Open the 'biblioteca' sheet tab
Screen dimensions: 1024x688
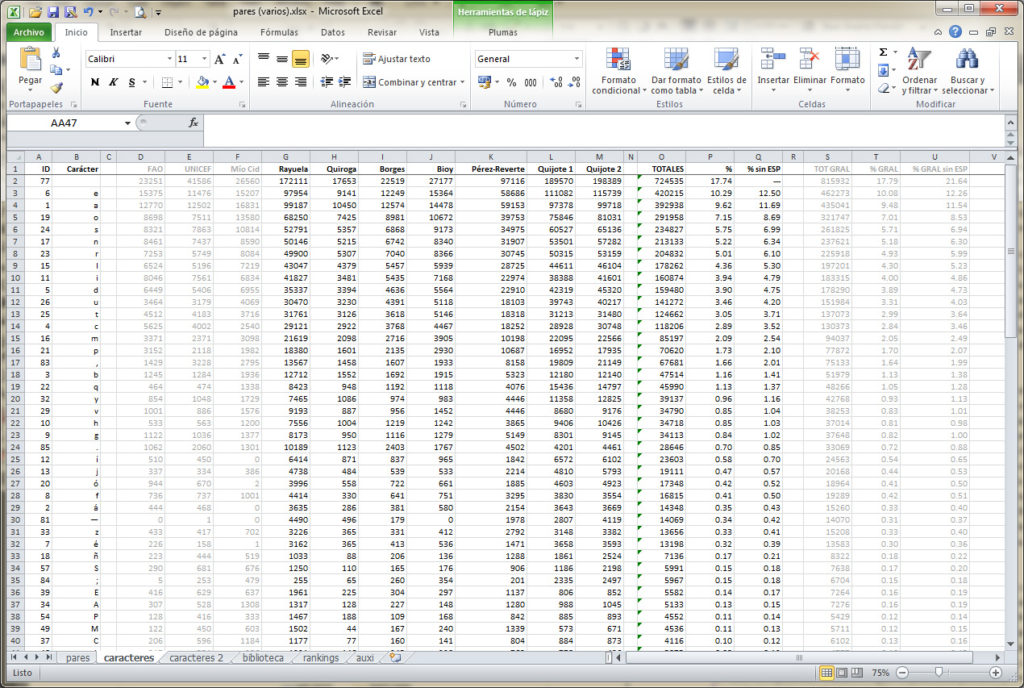263,658
